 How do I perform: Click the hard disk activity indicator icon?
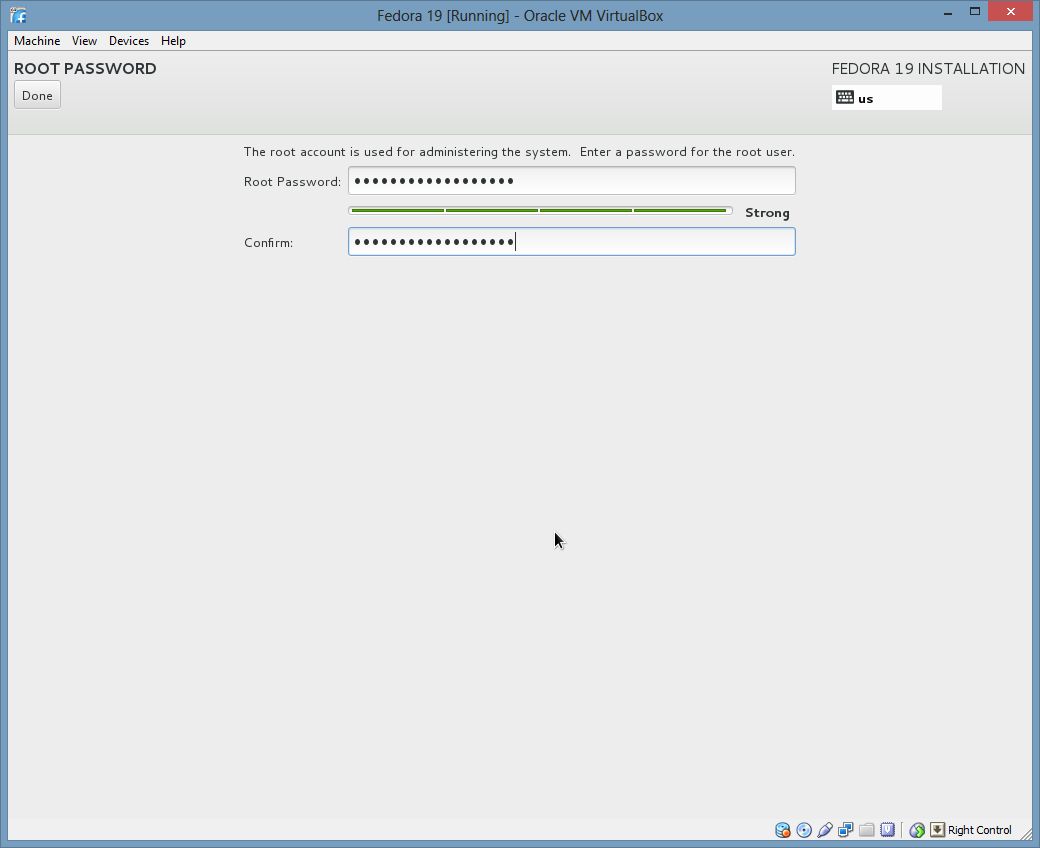[x=783, y=830]
